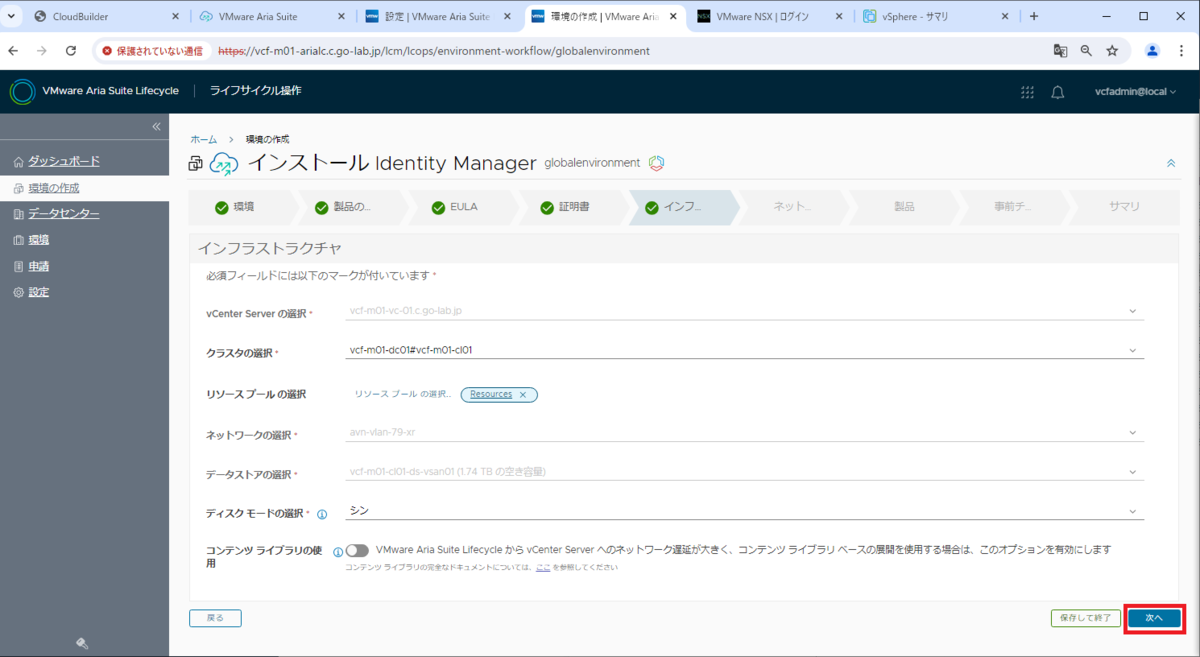Image resolution: width=1200 pixels, height=657 pixels.
Task: Switch to CloudBuilder browser tab
Action: click(107, 17)
